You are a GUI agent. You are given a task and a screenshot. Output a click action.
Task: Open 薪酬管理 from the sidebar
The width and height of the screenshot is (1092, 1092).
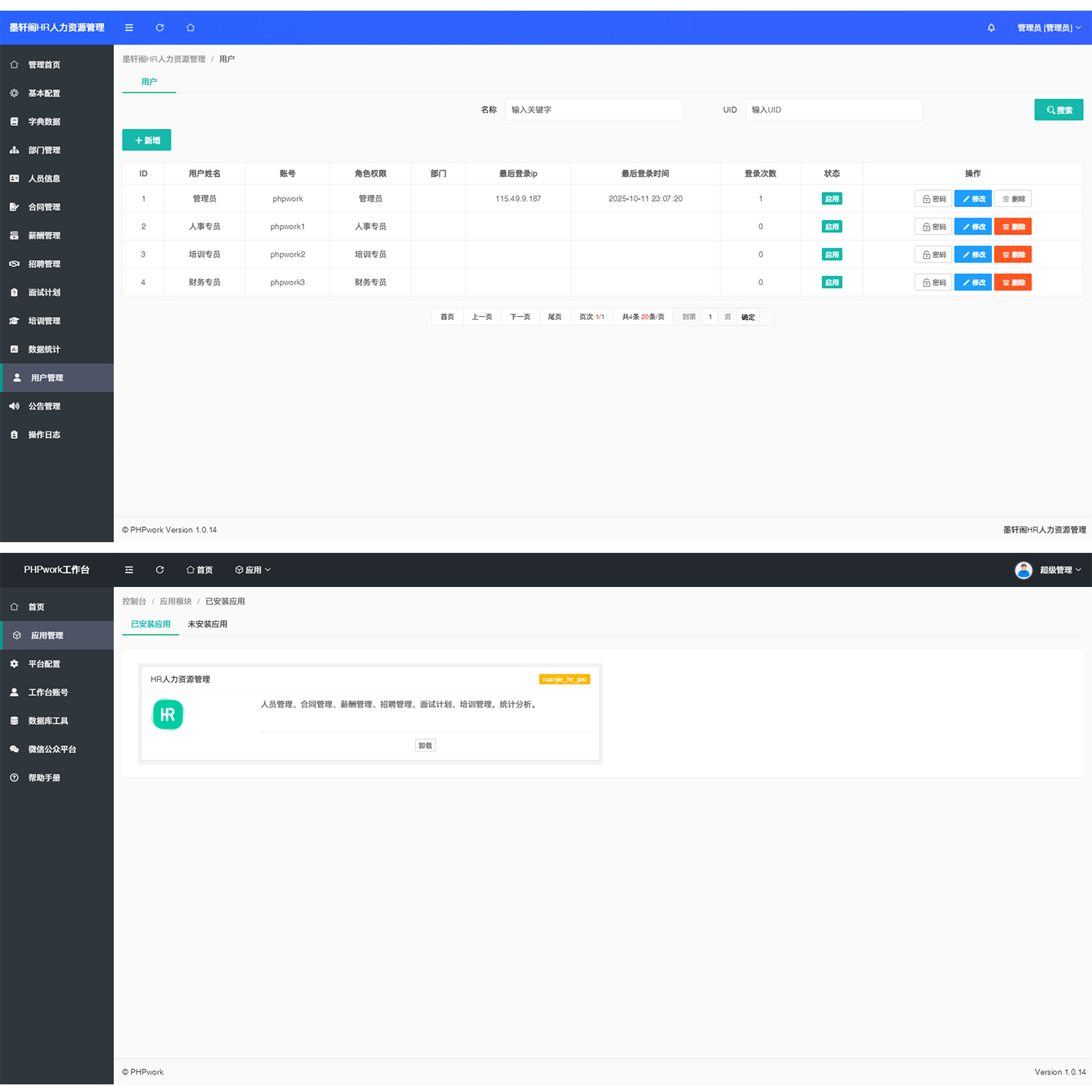point(44,236)
